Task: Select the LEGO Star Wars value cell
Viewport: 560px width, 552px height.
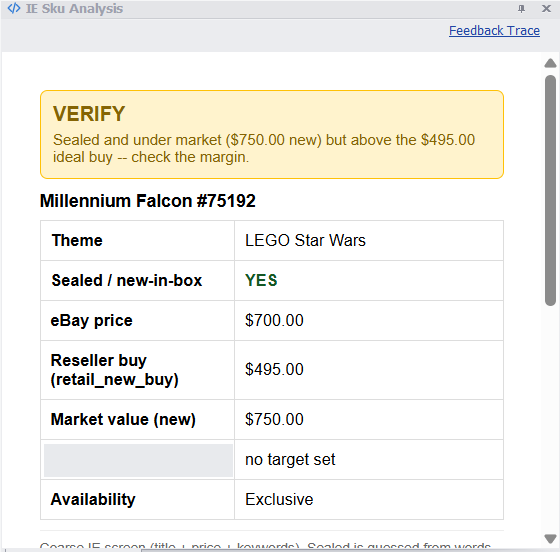Action: coord(369,240)
